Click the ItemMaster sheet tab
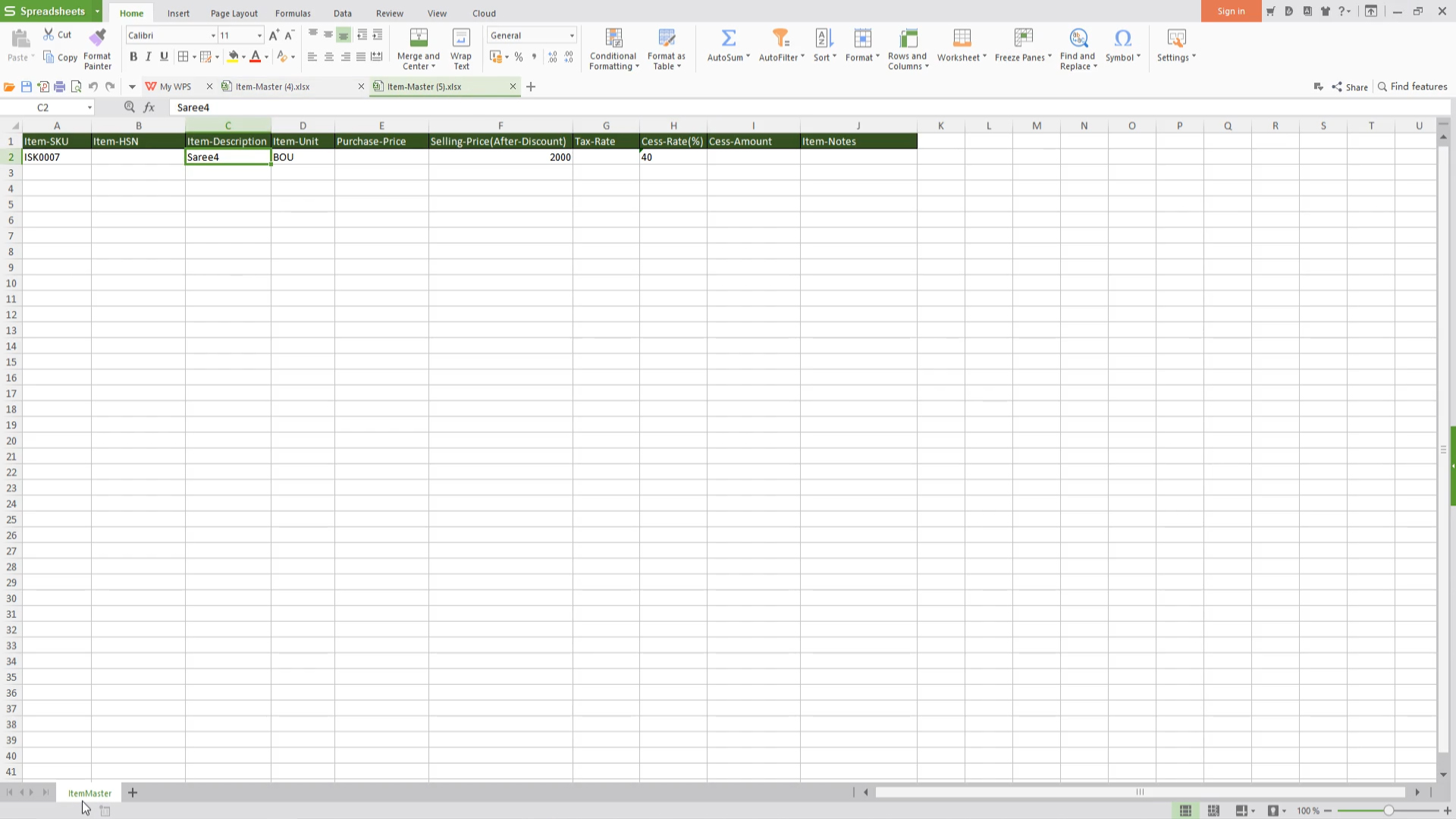Viewport: 1456px width, 819px height. pos(89,793)
